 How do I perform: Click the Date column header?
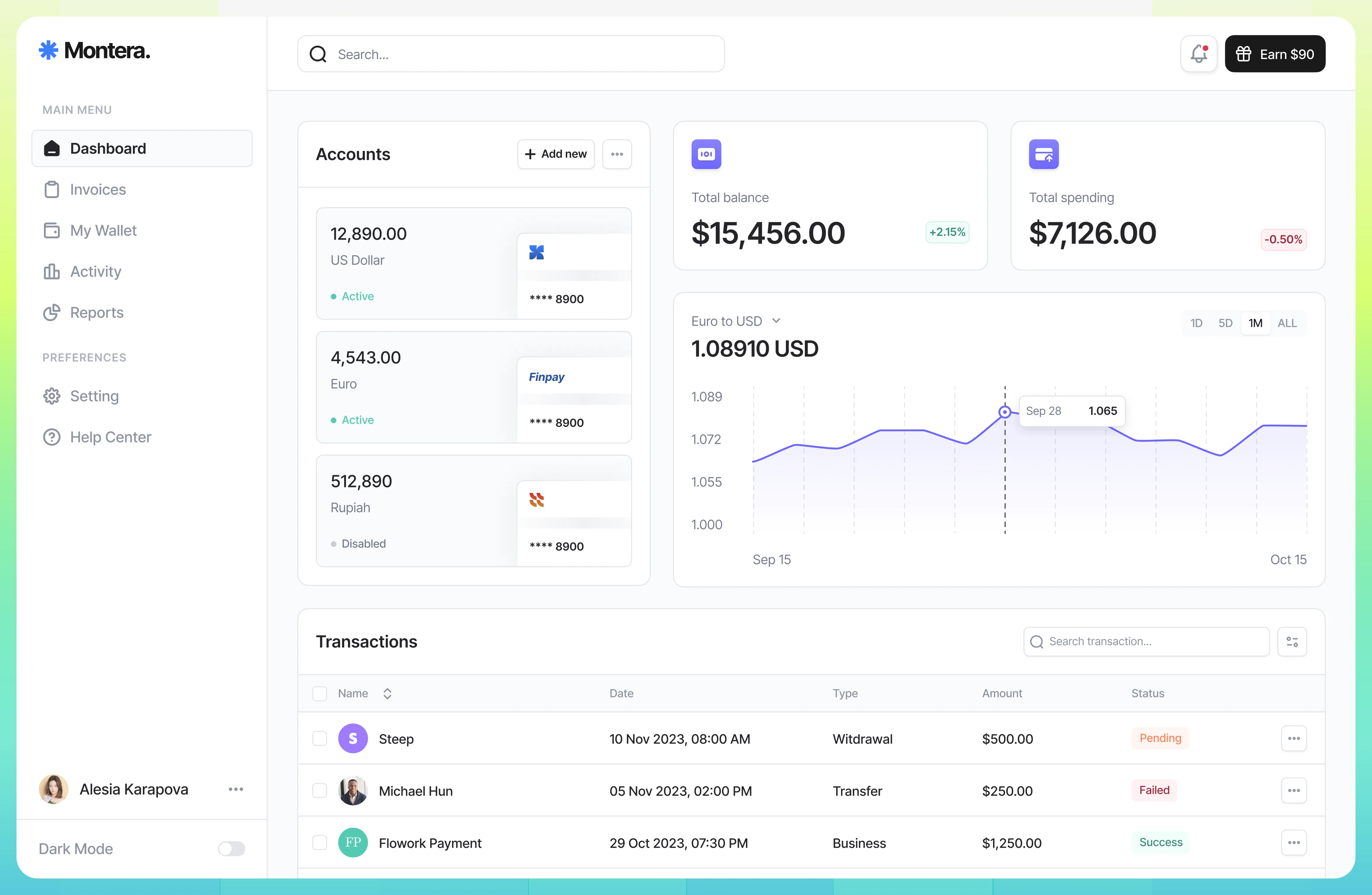[621, 693]
